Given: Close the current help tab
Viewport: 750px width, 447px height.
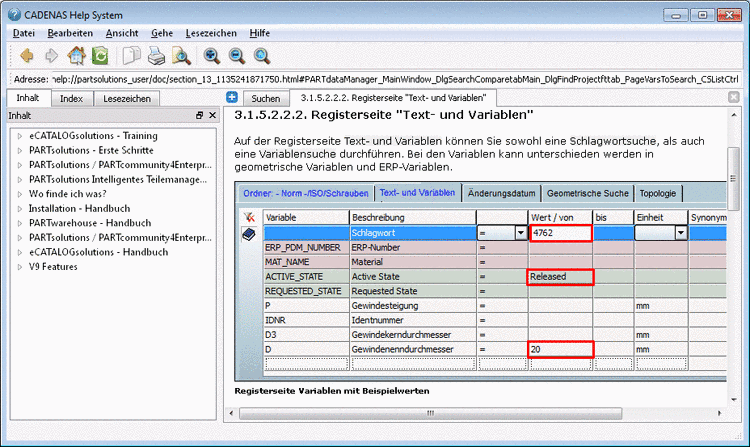Looking at the screenshot, I should [x=733, y=98].
